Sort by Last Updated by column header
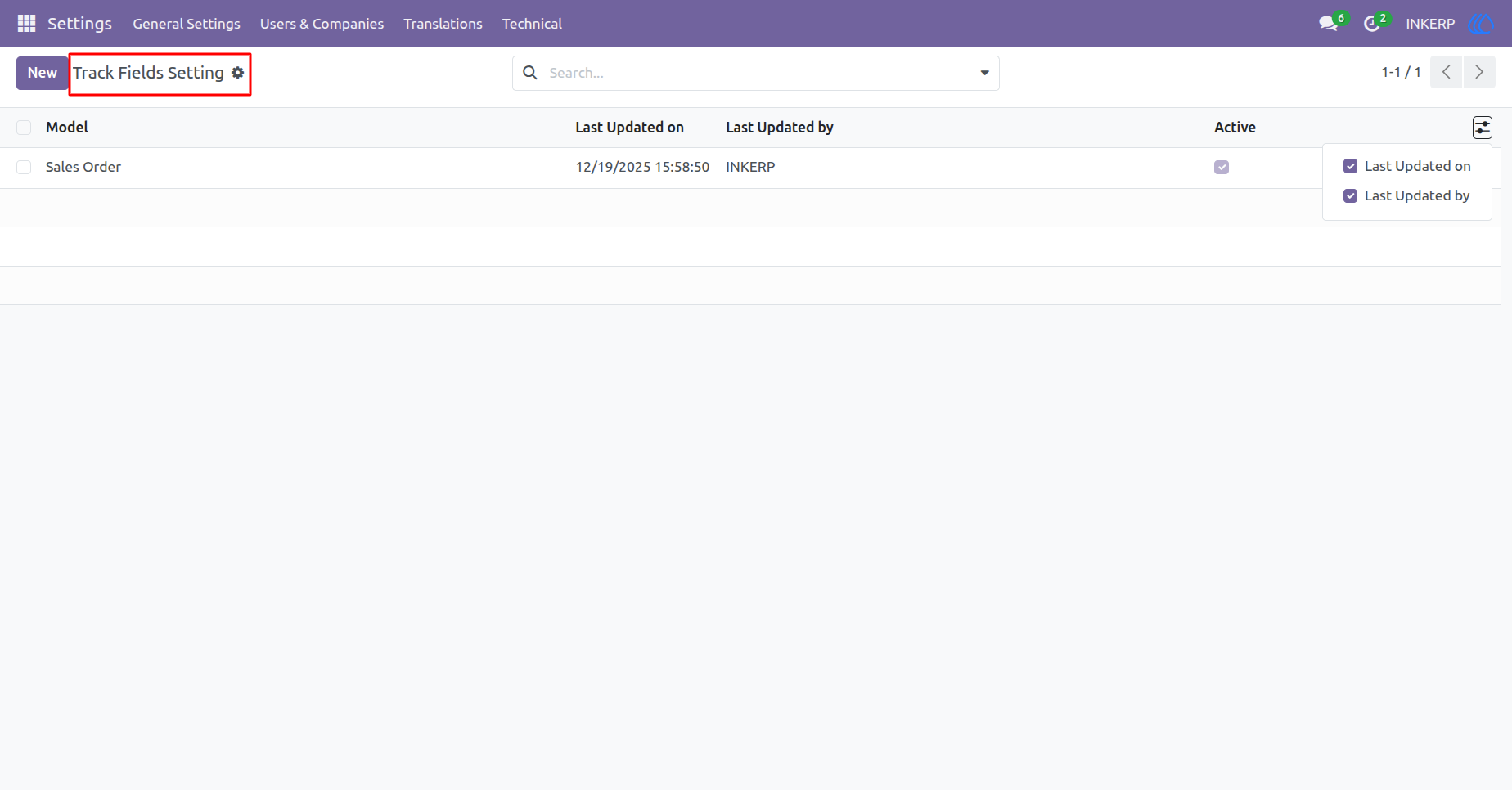The image size is (1512, 790). coord(780,128)
